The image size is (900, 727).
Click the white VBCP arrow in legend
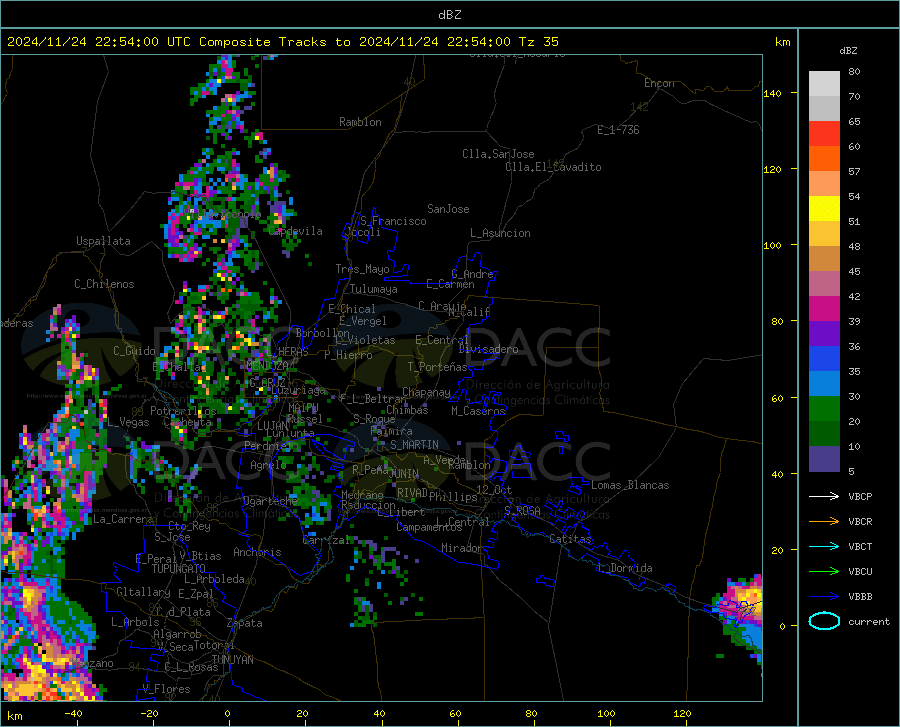824,496
